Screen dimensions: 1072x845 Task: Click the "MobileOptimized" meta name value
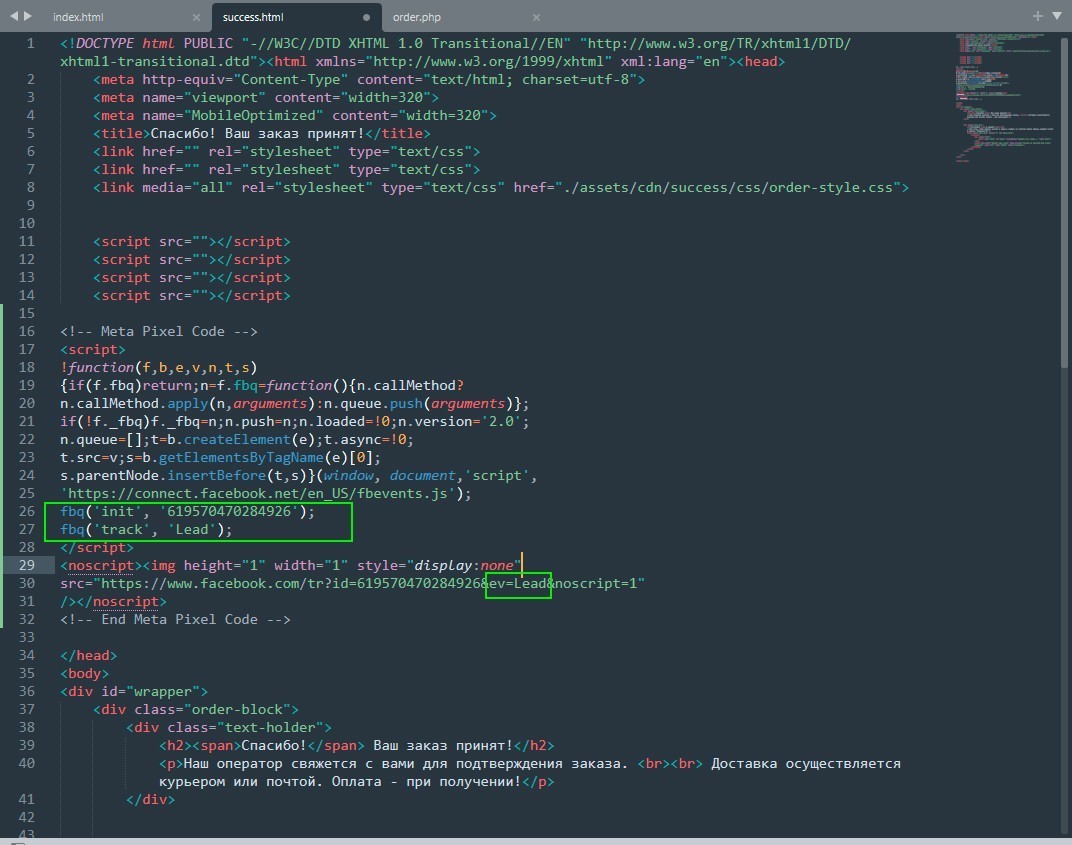click(x=254, y=116)
